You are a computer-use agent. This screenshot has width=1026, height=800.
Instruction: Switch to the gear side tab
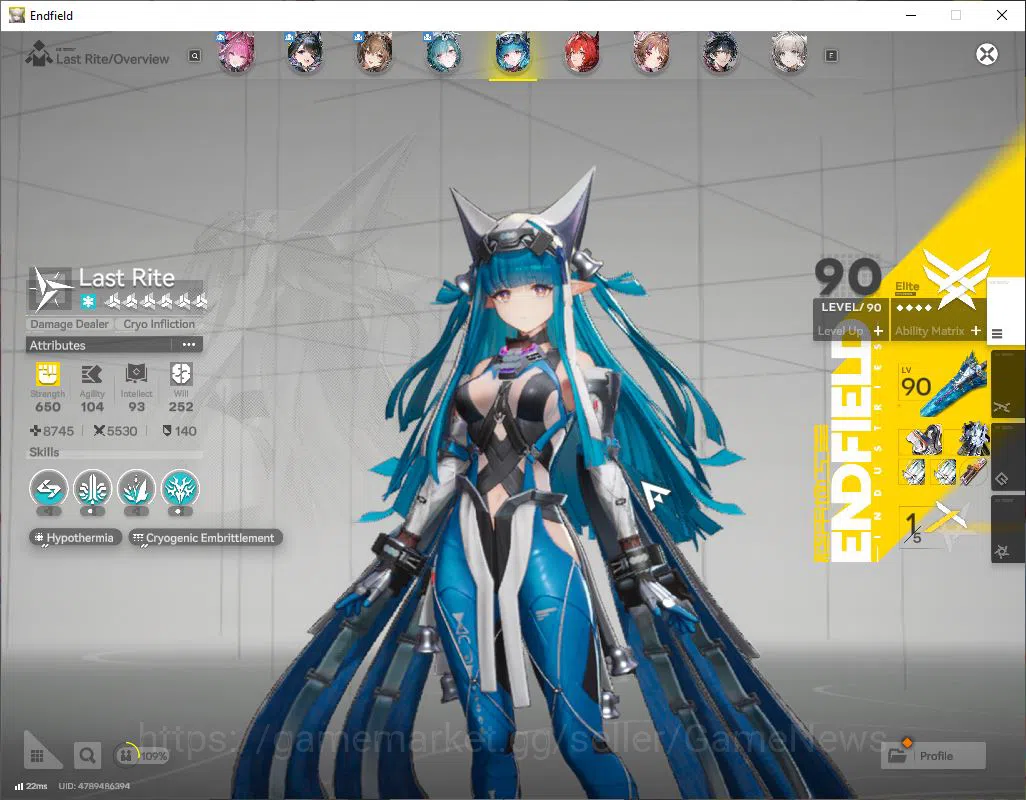(x=1008, y=458)
